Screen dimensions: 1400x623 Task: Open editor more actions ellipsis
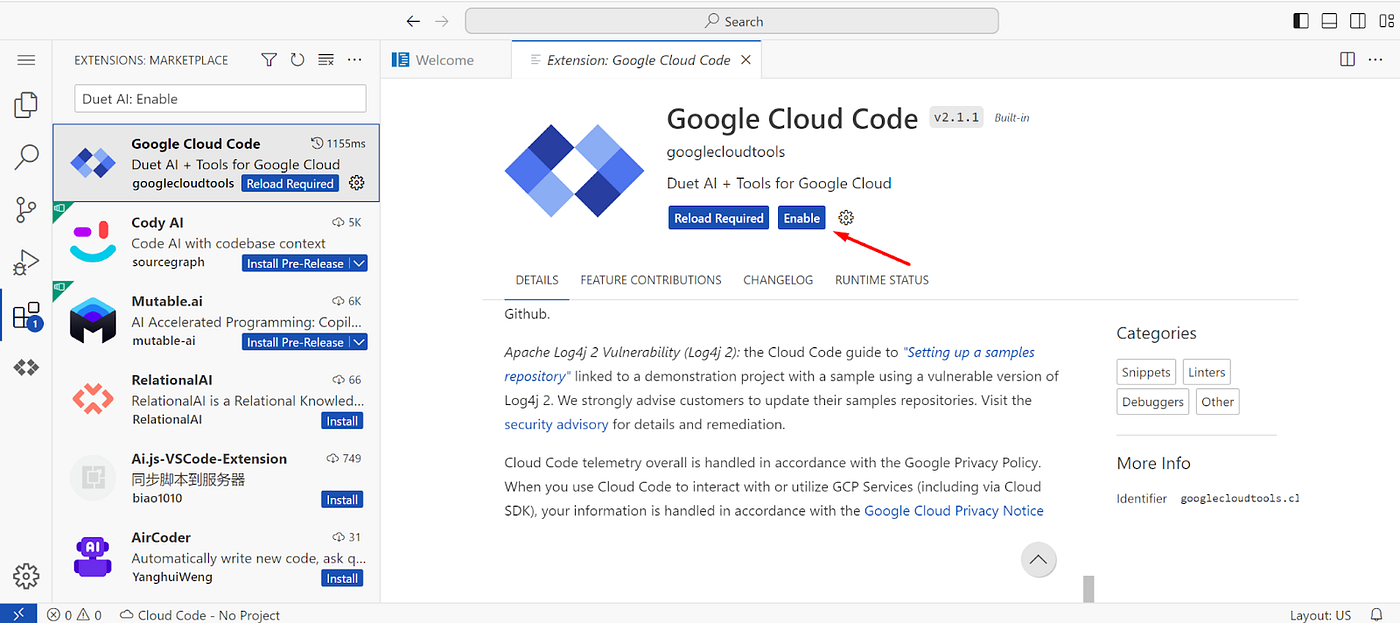(x=1377, y=60)
